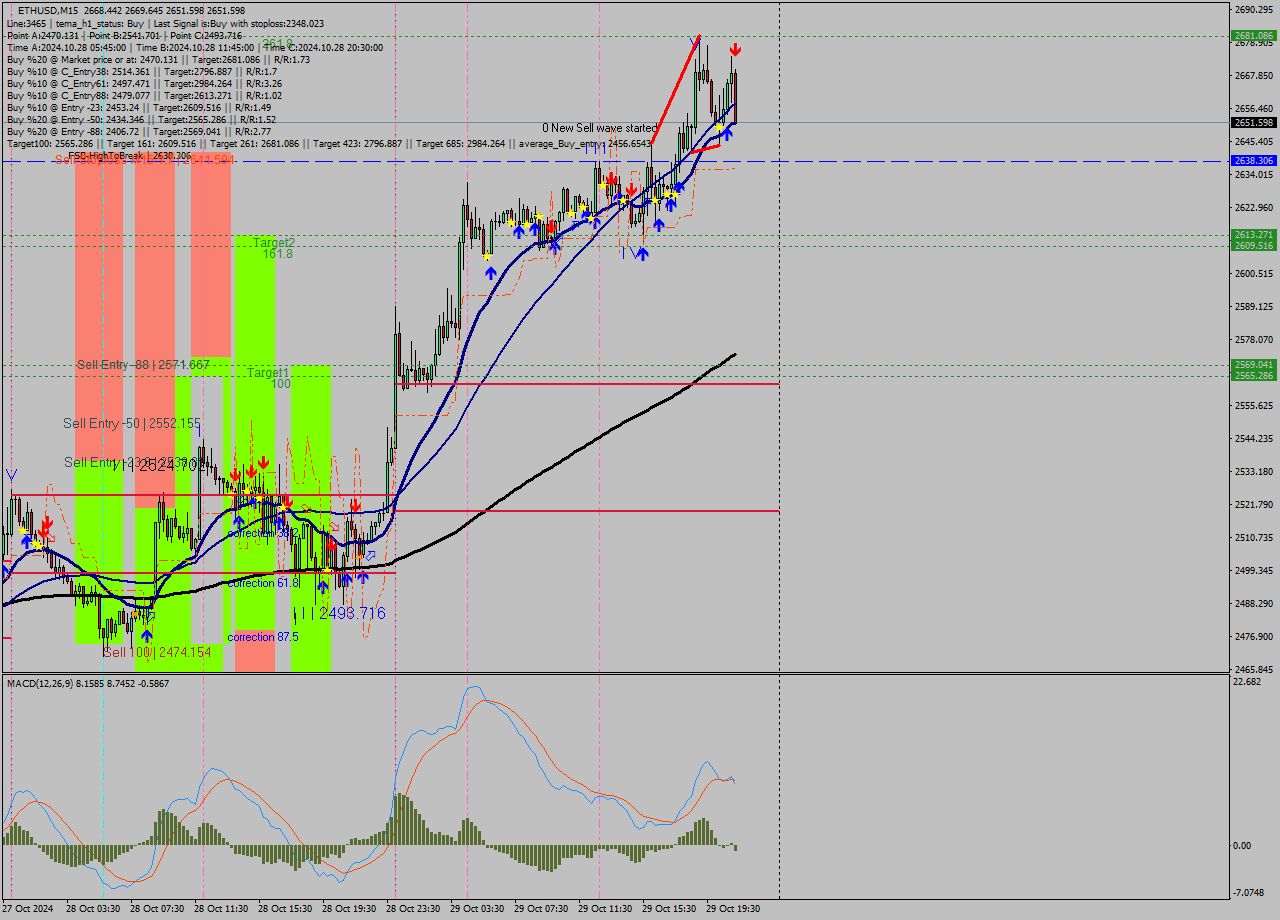Click the green 2681.086 price tag
Screen dimensions: 1280x920
(x=1253, y=36)
